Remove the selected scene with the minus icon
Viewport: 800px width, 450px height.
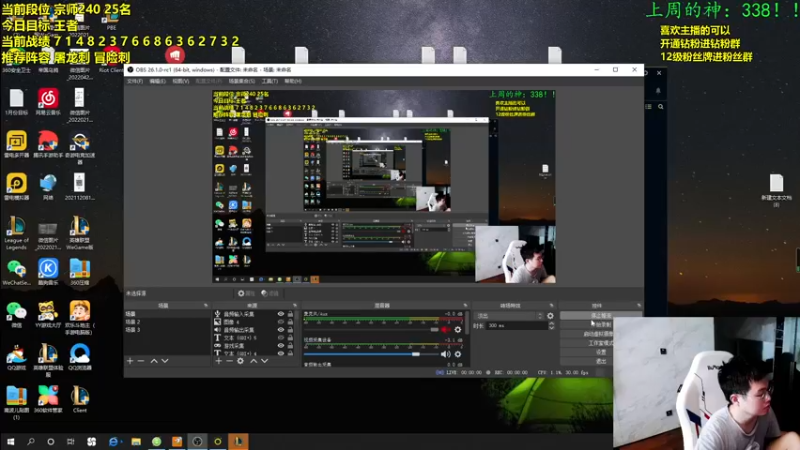pos(141,361)
